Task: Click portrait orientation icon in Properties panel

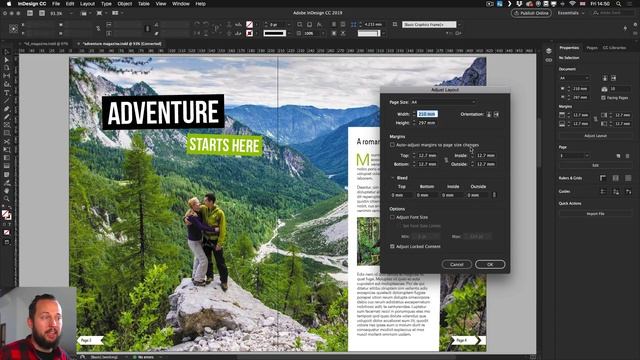Action: [x=604, y=78]
